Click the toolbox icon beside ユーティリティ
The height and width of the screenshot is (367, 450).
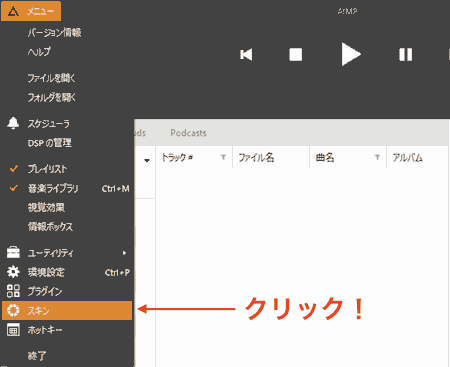tap(13, 252)
